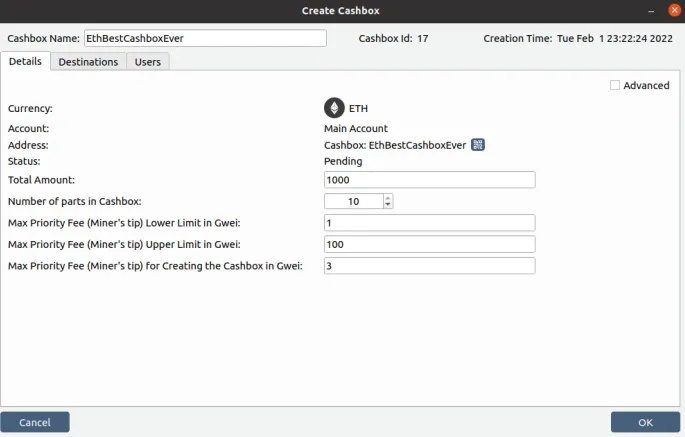This screenshot has width=685, height=437.
Task: Open the Destinations tab
Action: [88, 62]
